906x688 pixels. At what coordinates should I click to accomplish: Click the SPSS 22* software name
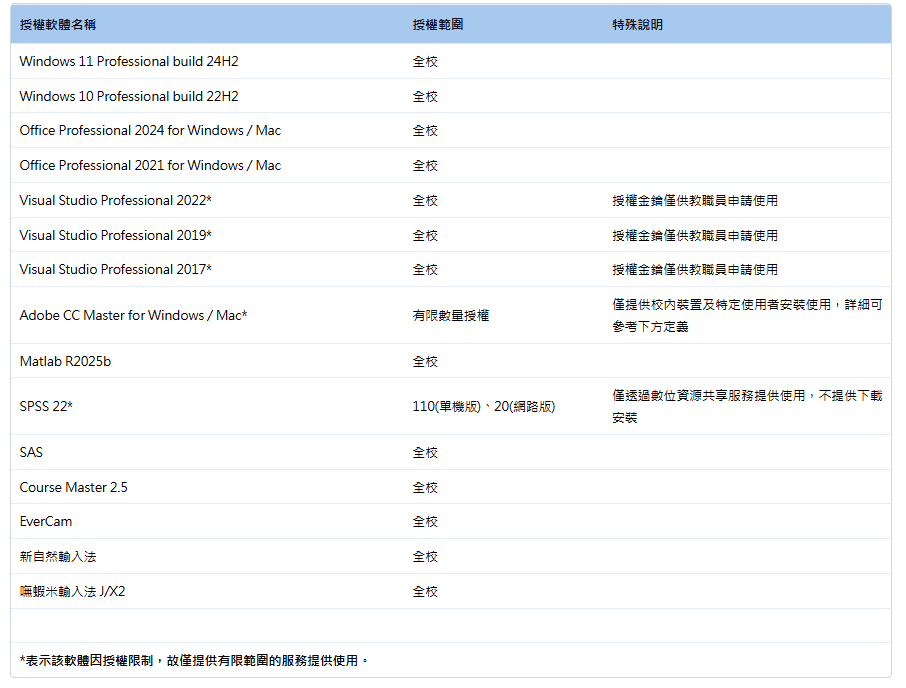(x=46, y=407)
